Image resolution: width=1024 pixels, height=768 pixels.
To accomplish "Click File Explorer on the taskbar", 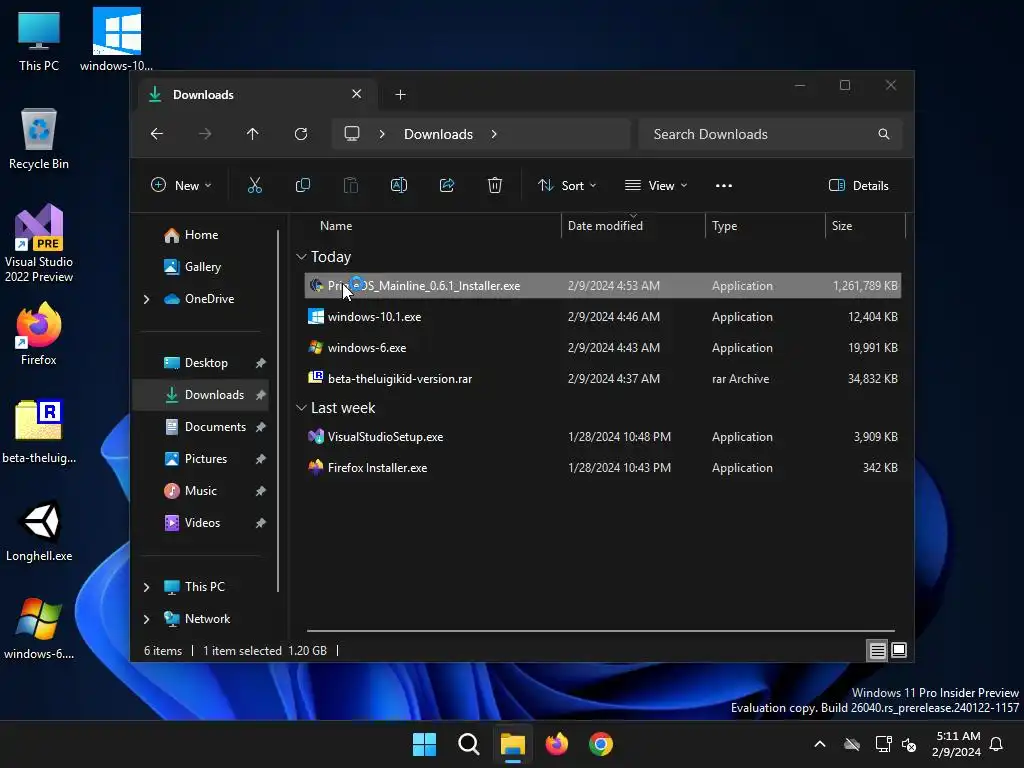I will tap(513, 744).
